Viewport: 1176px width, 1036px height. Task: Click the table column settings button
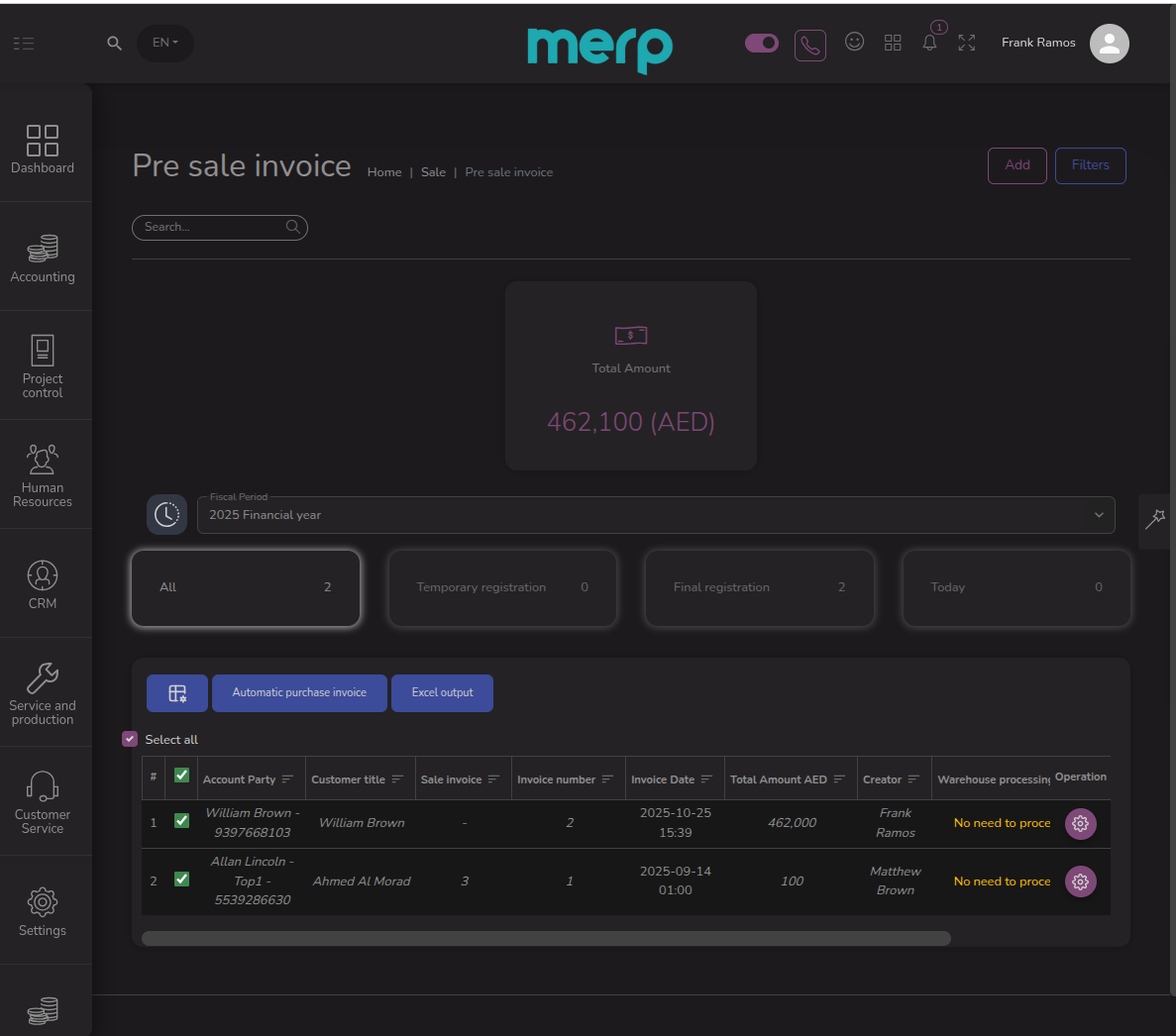click(x=177, y=693)
